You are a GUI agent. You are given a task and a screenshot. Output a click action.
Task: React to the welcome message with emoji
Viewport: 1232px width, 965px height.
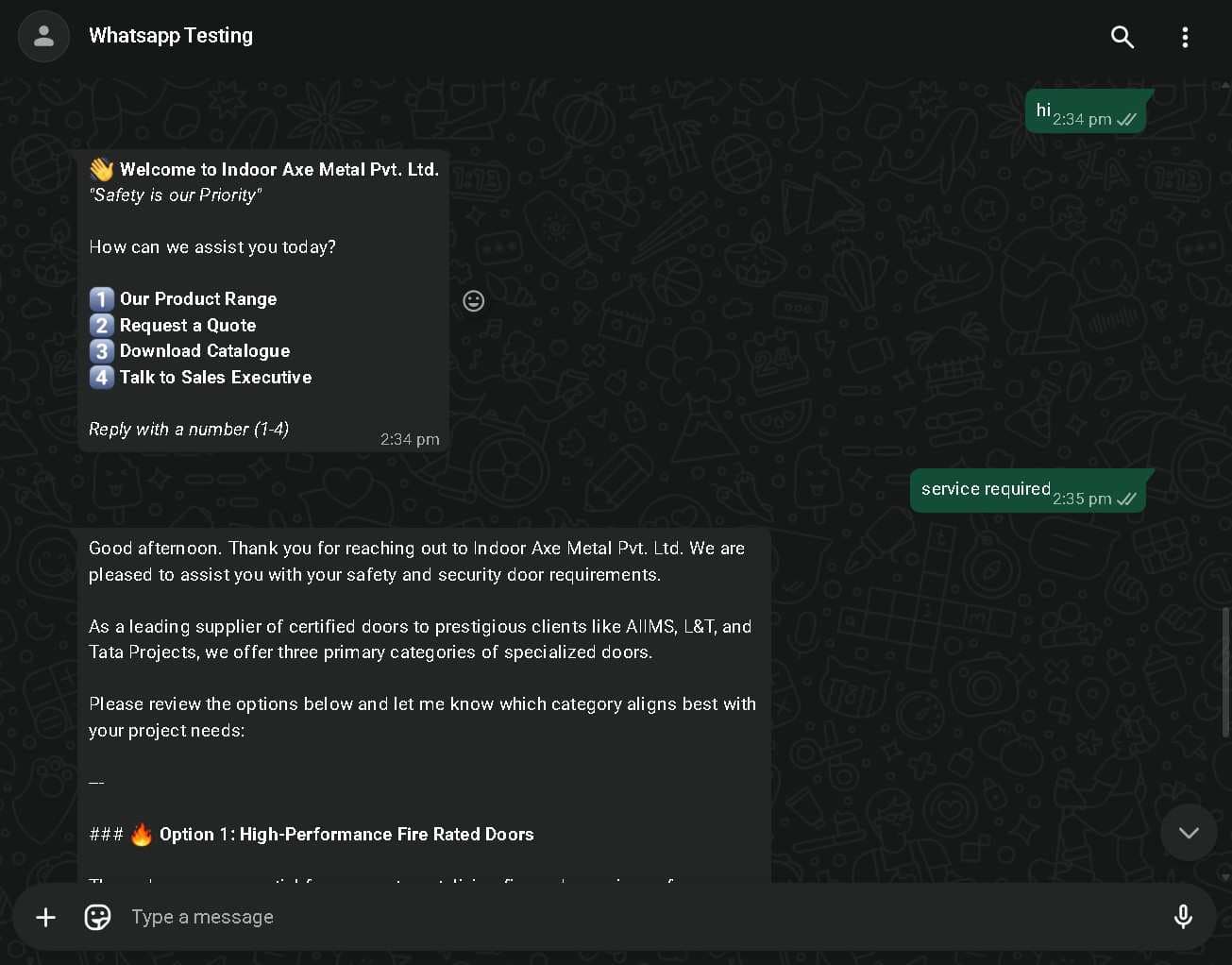tap(474, 300)
